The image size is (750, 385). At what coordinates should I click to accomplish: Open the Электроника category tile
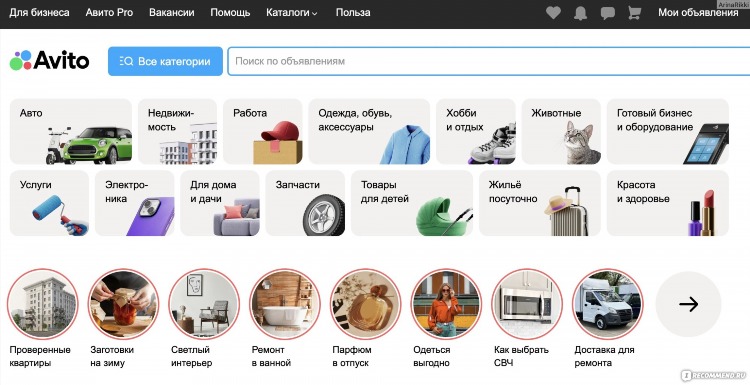click(x=135, y=203)
